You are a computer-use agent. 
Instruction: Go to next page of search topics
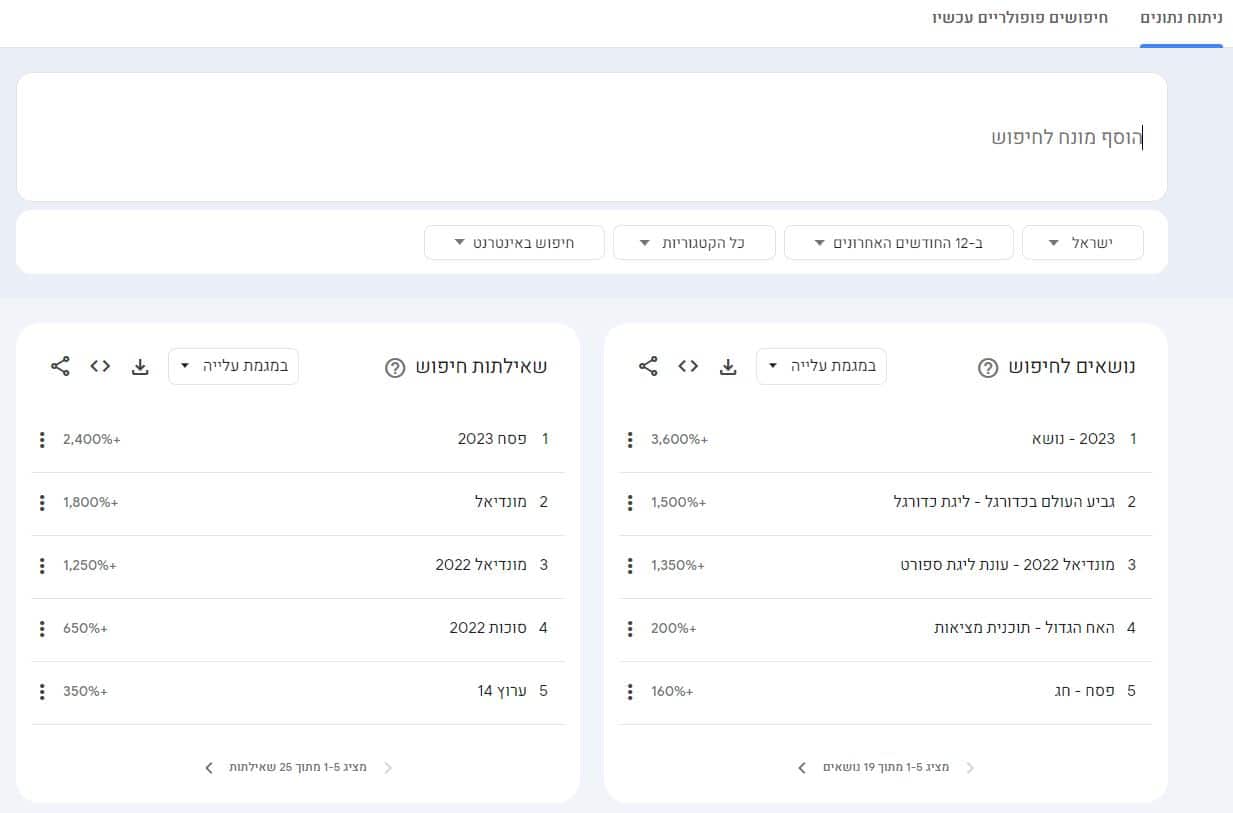pyautogui.click(x=802, y=767)
